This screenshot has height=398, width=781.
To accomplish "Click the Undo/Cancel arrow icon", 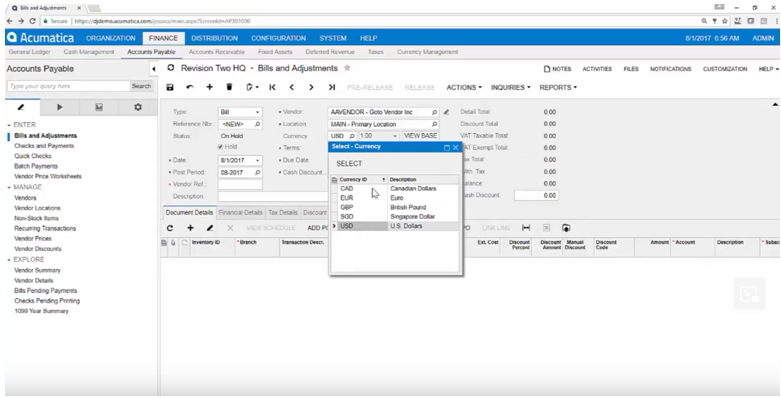I will tap(190, 87).
